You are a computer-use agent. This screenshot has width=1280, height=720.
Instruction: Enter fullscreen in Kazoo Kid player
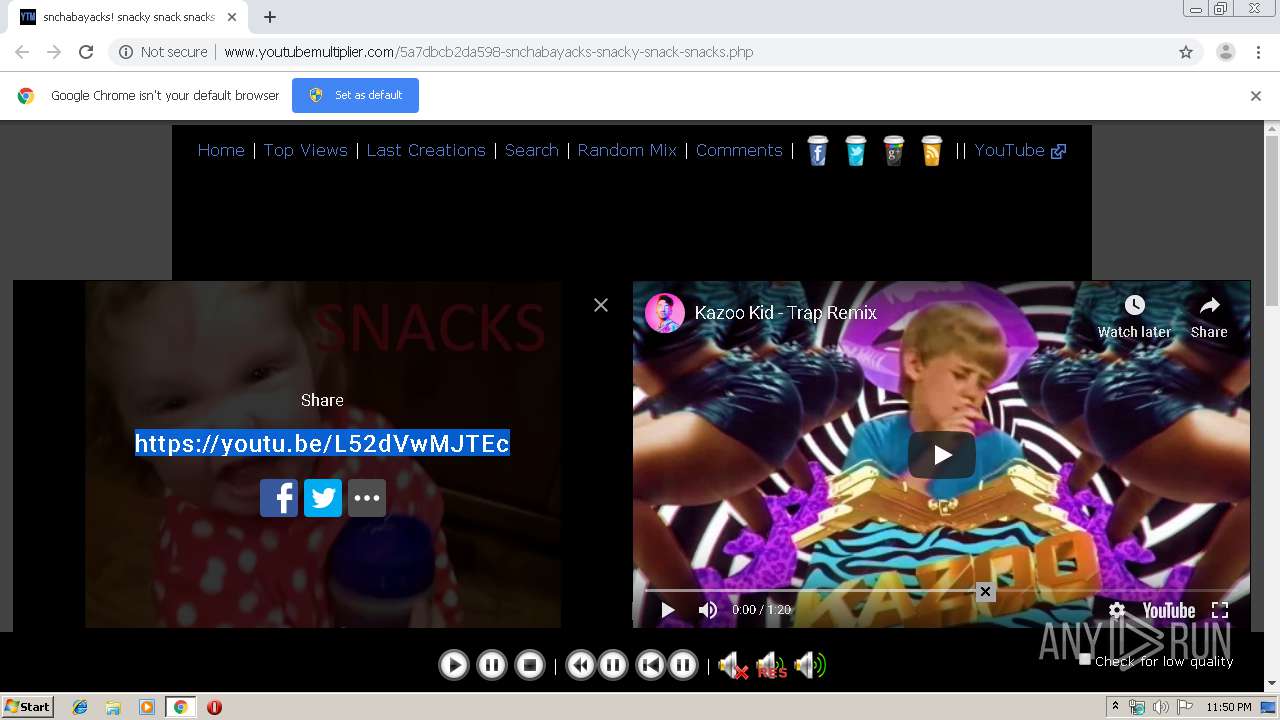pyautogui.click(x=1220, y=610)
